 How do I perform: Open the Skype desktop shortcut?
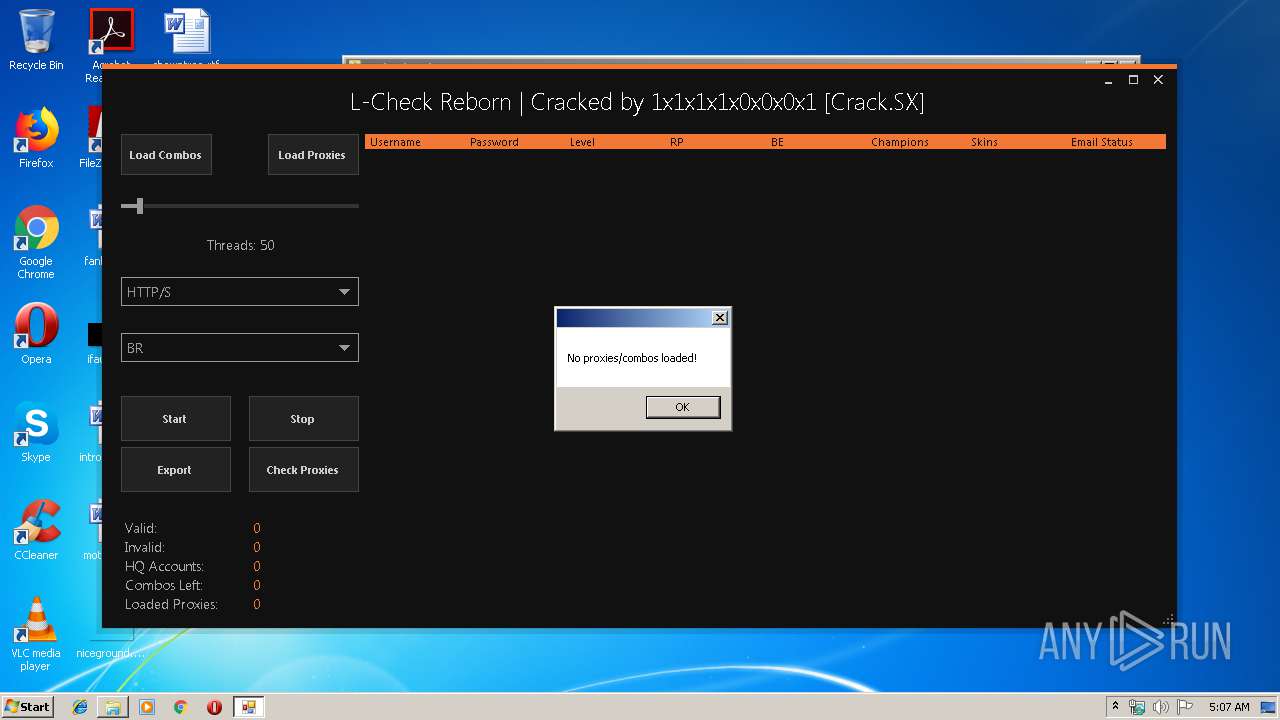click(36, 432)
